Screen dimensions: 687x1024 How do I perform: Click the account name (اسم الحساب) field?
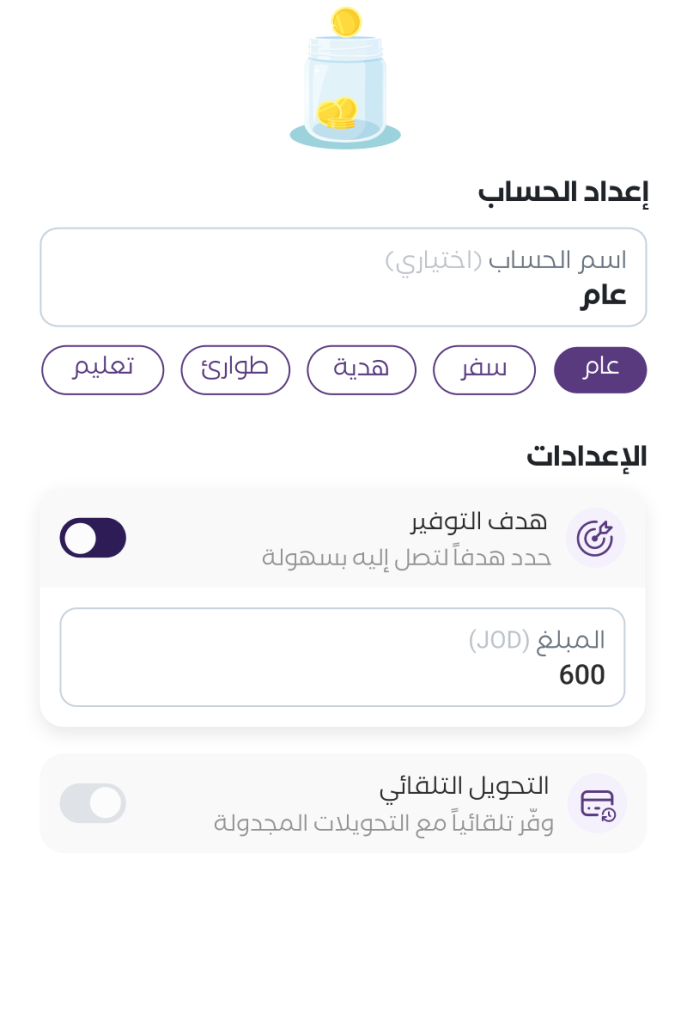343,277
